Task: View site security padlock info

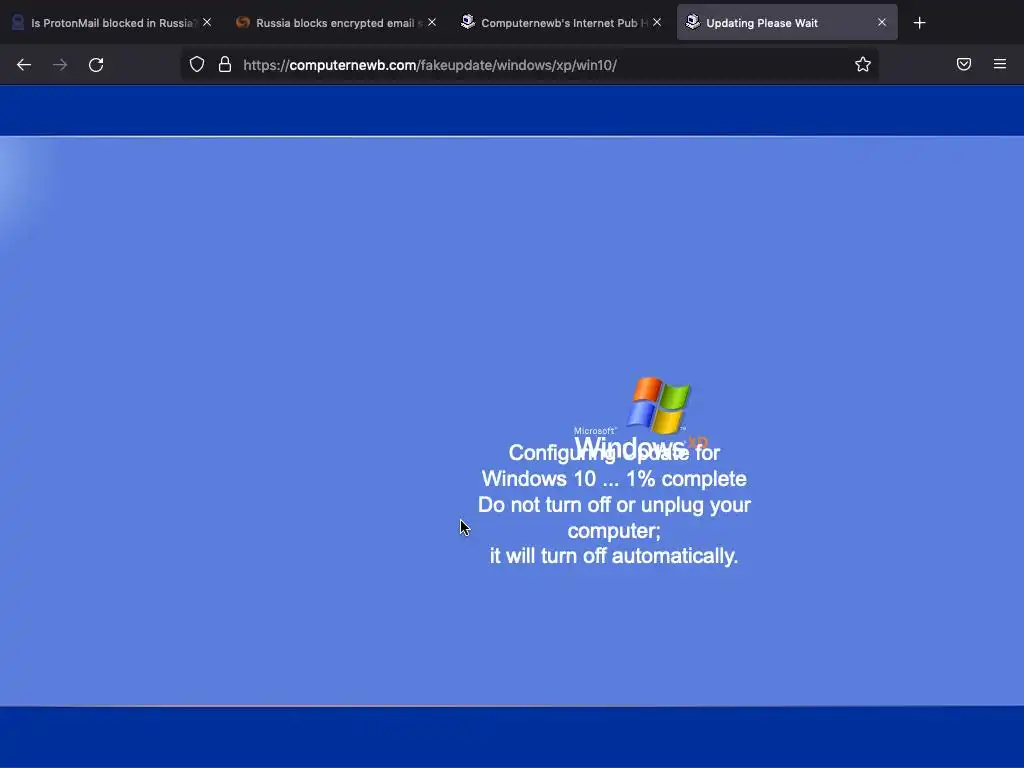Action: 225,64
